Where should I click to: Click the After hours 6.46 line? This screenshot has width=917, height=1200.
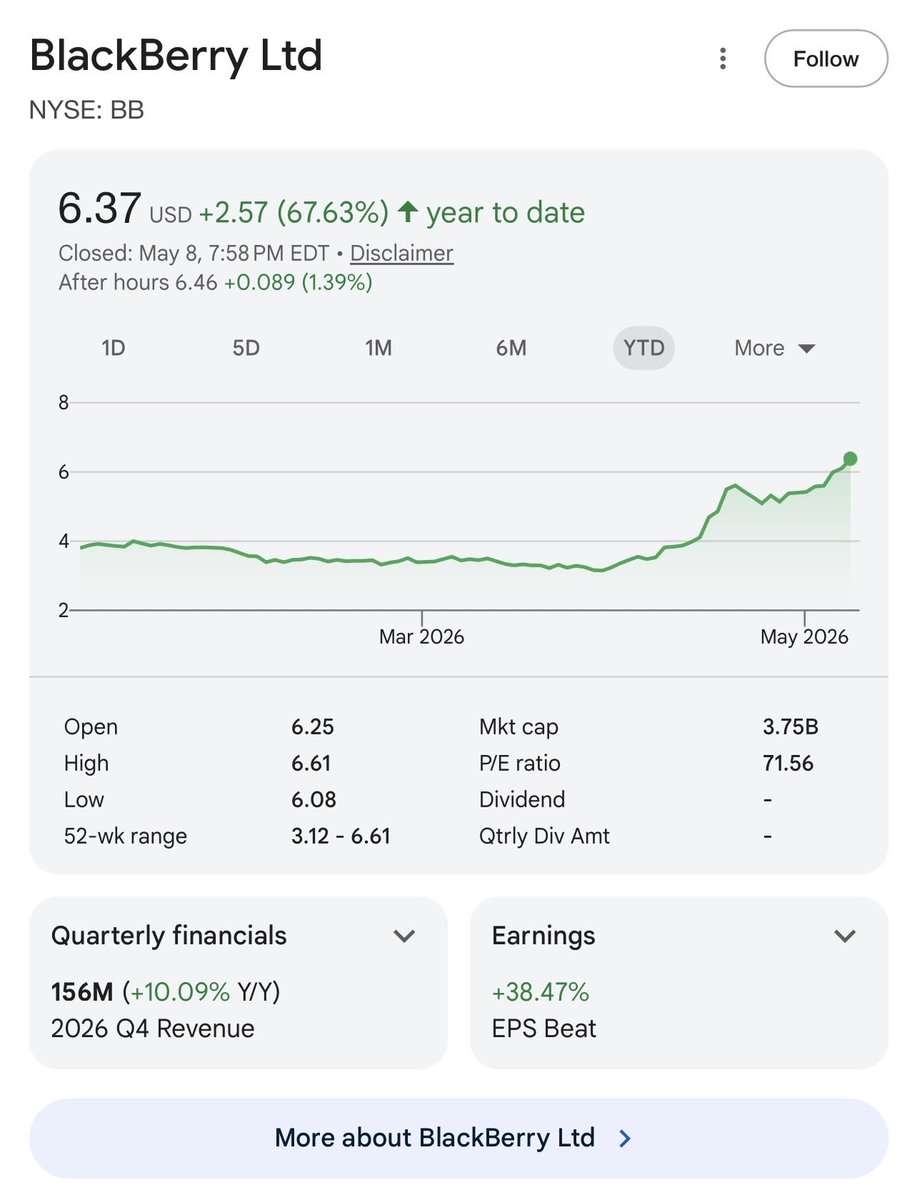(x=215, y=283)
